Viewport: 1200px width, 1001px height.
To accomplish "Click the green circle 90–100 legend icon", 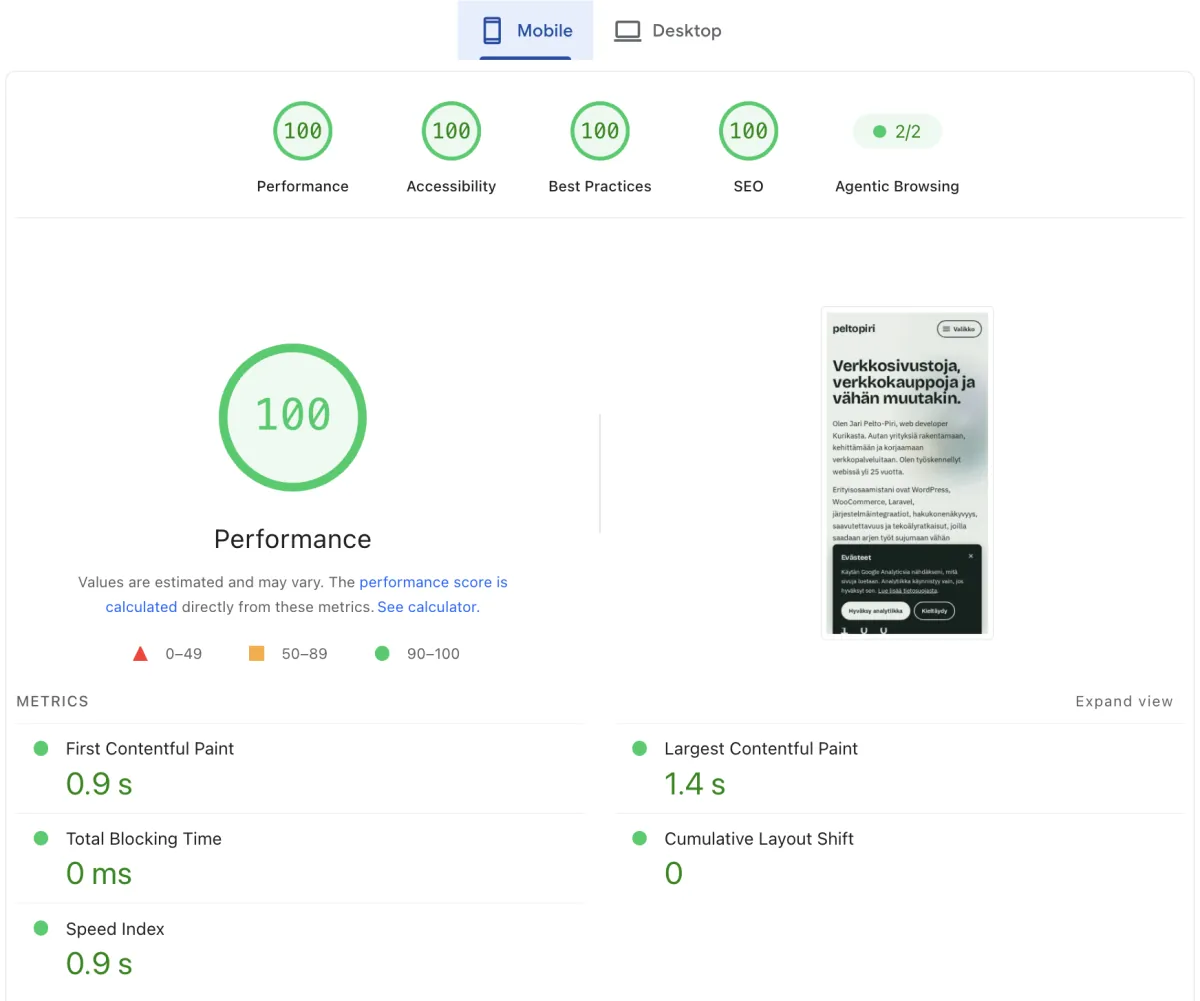I will pyautogui.click(x=381, y=653).
